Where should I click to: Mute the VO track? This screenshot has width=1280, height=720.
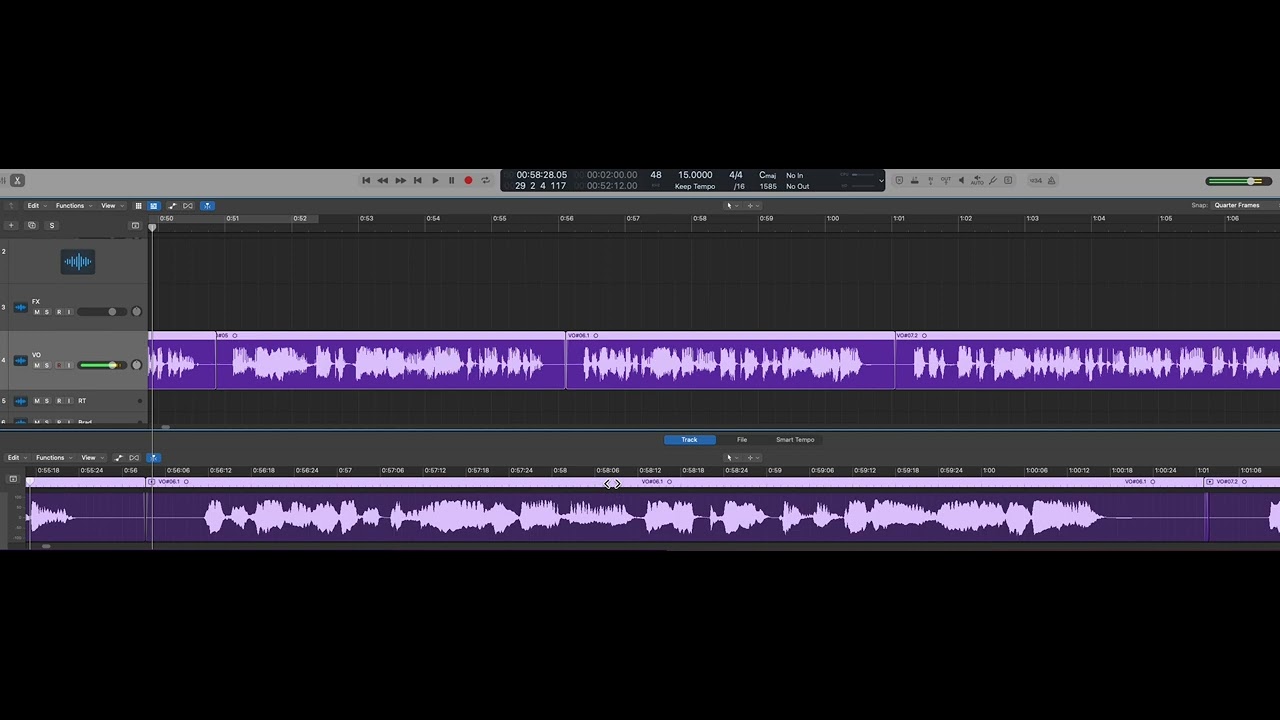click(x=37, y=365)
